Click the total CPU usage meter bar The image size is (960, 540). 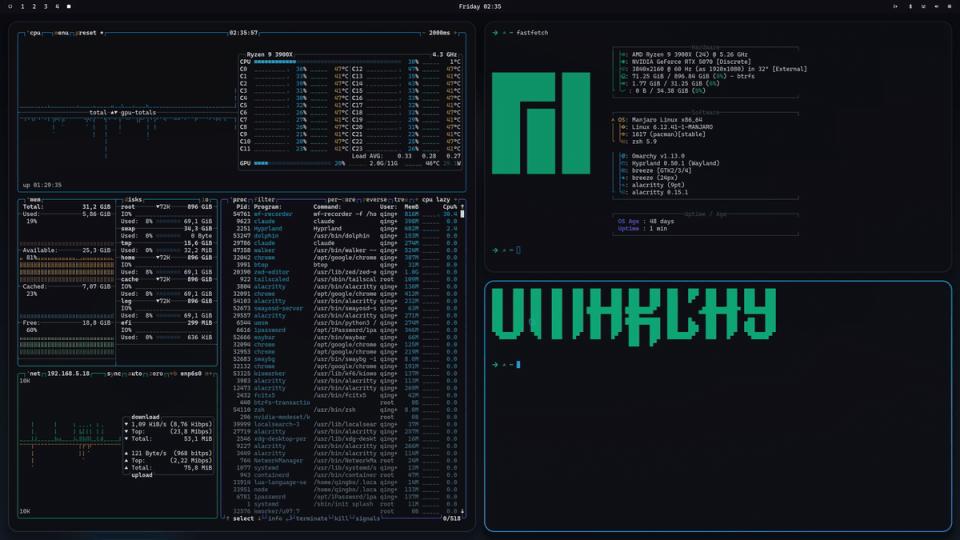click(328, 62)
